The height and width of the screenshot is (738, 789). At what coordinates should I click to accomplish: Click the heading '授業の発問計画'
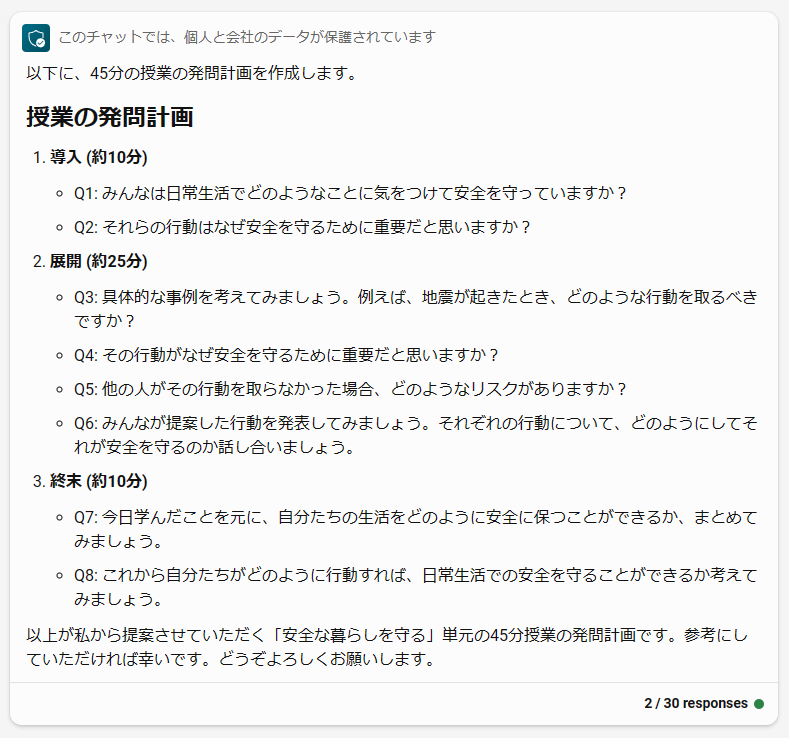[110, 117]
